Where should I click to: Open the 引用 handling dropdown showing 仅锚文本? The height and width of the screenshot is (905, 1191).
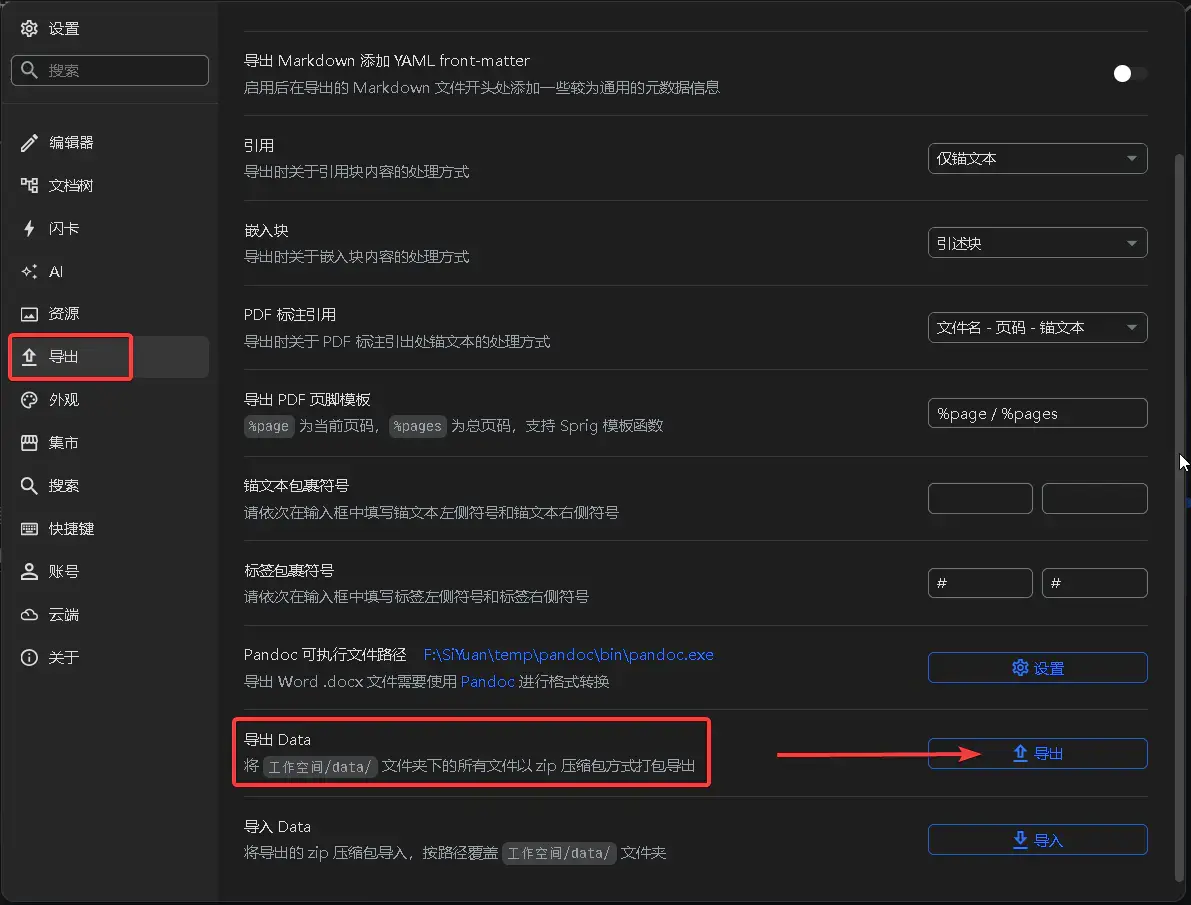1037,158
